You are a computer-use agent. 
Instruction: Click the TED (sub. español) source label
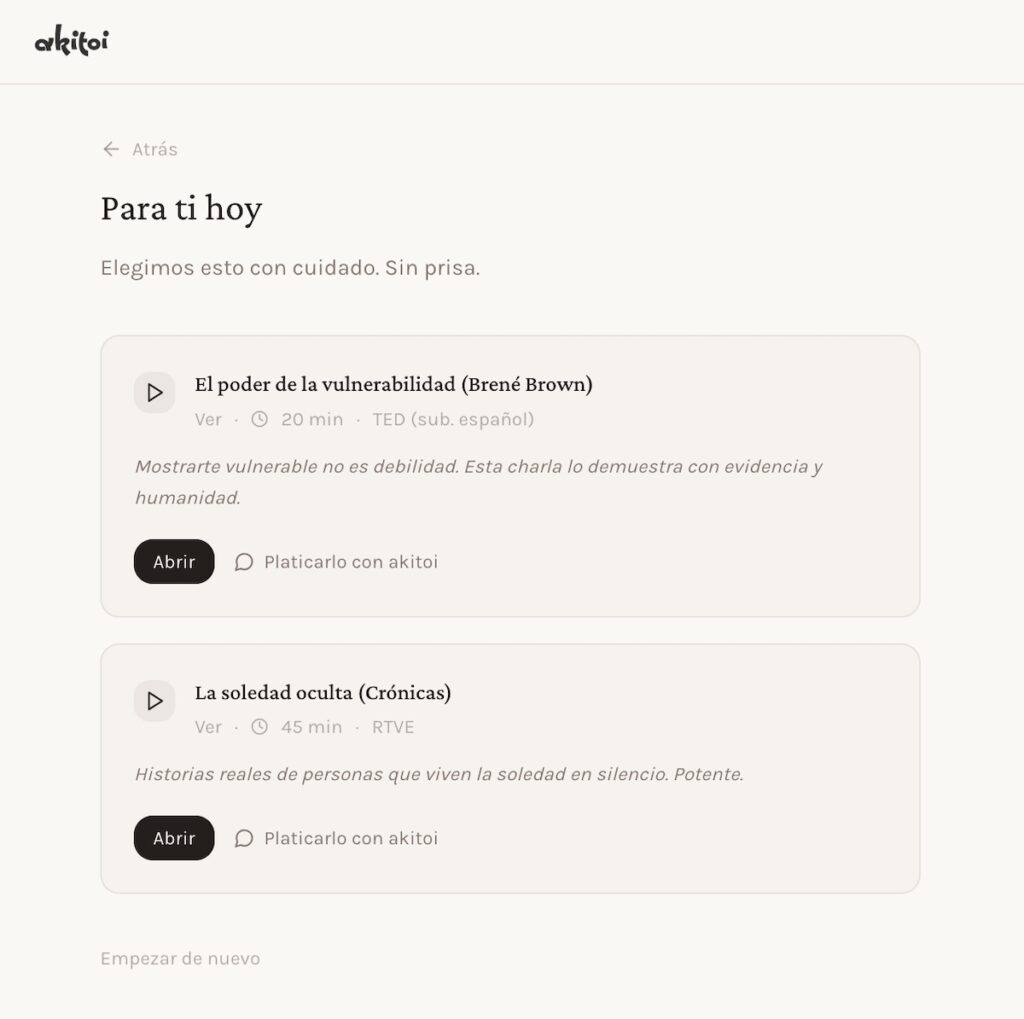pos(454,419)
